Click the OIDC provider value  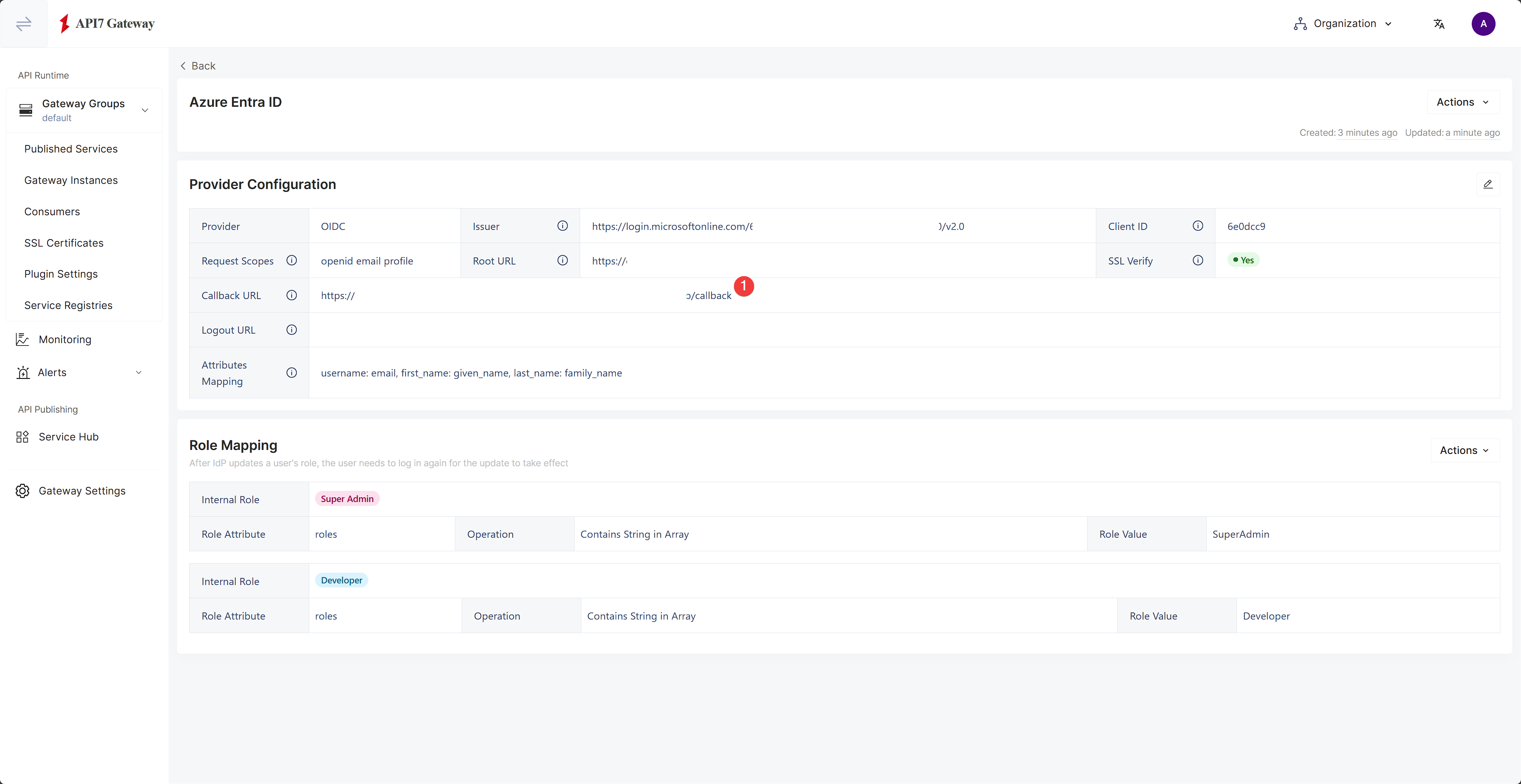point(333,226)
